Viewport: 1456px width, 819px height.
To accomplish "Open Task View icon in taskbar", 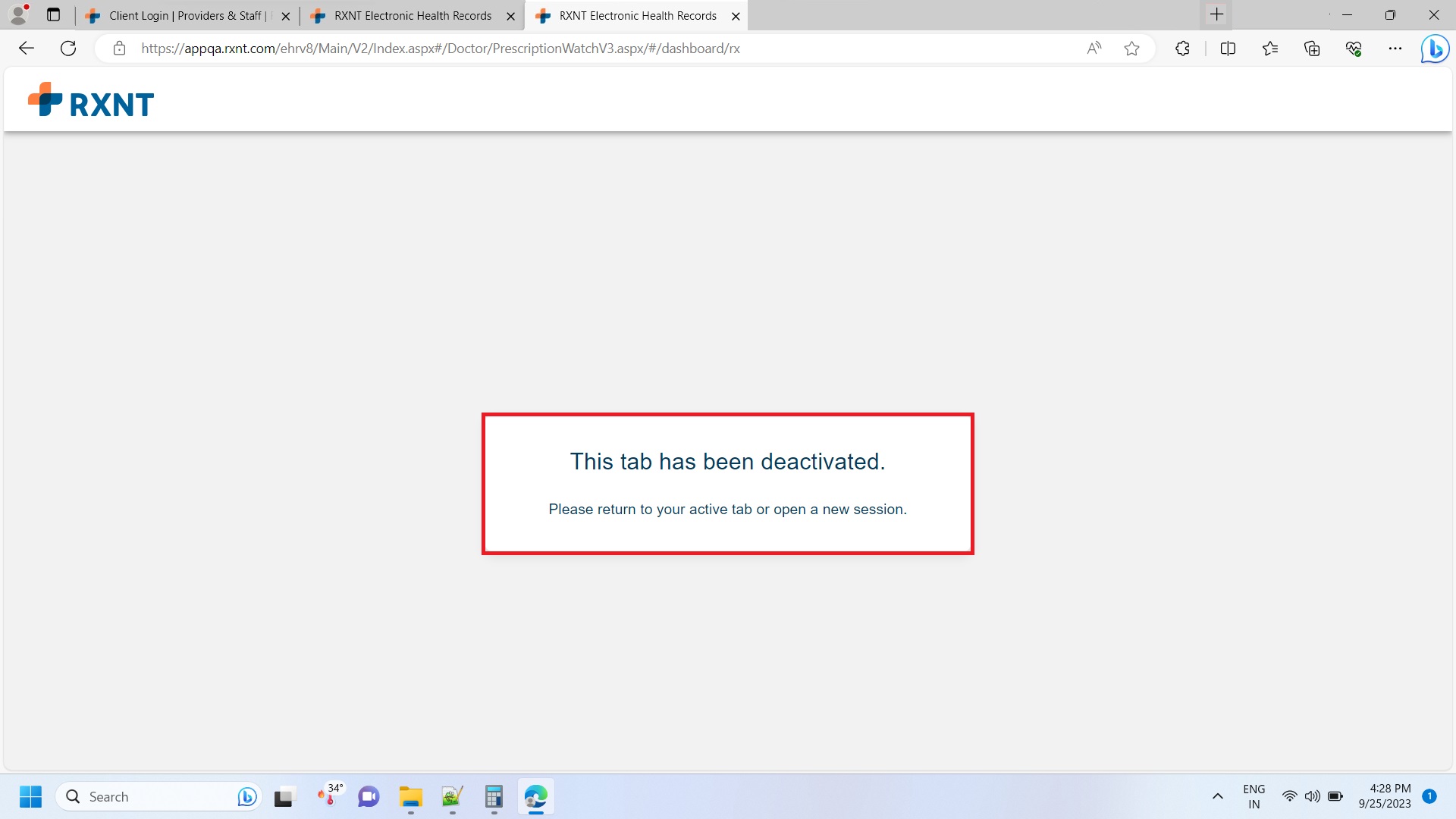I will pos(284,797).
